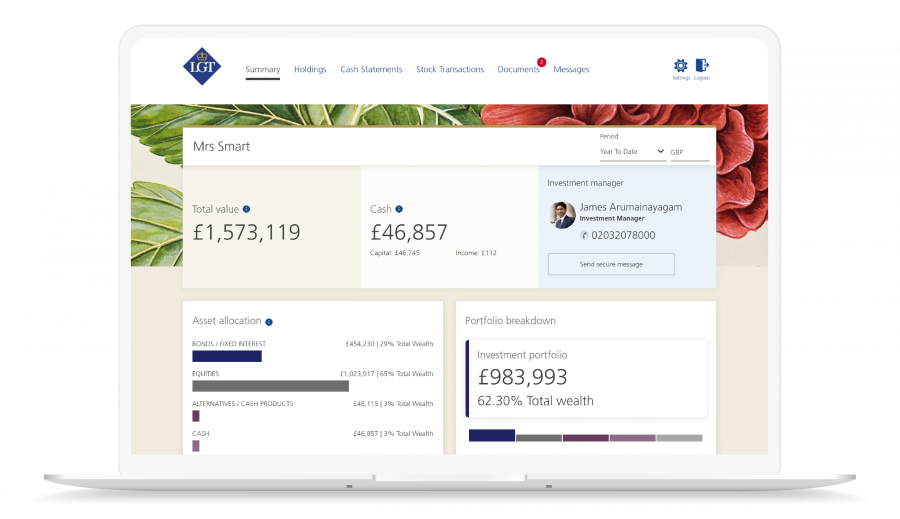Click the phone icon beside 02032078000
900x519 pixels.
[x=584, y=235]
